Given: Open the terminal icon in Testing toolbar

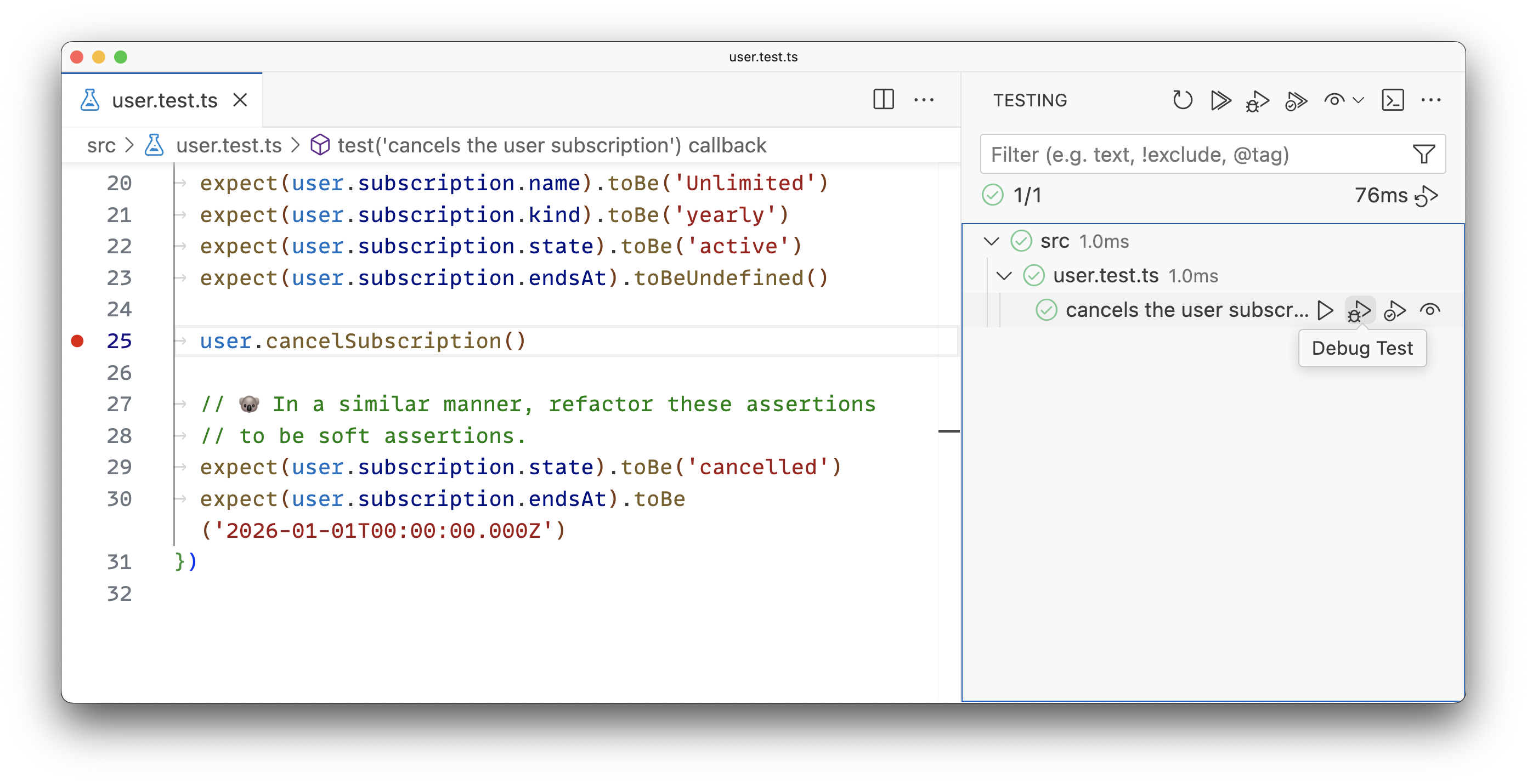Looking at the screenshot, I should 1393,100.
